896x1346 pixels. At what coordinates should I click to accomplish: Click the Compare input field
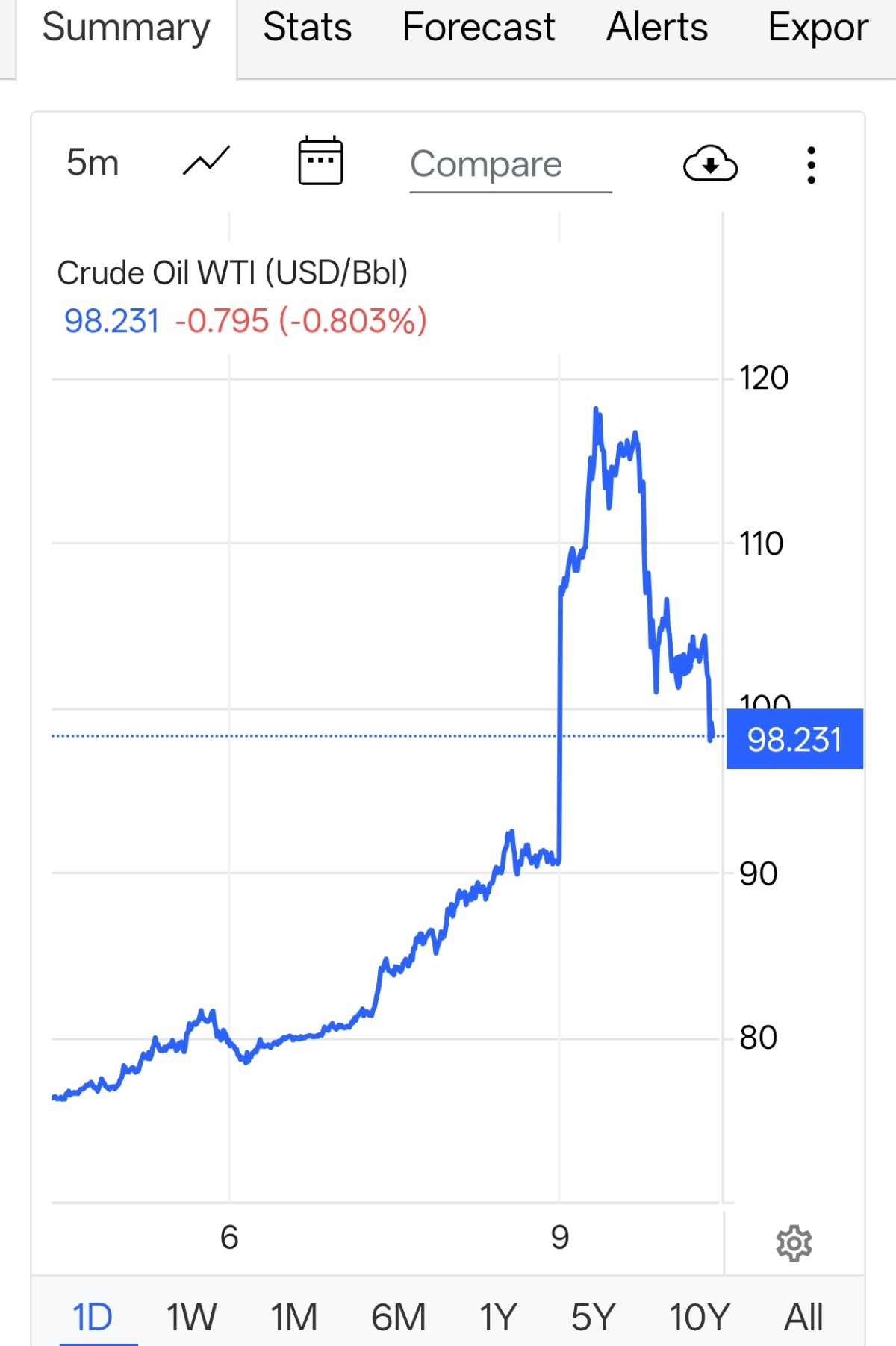point(510,165)
